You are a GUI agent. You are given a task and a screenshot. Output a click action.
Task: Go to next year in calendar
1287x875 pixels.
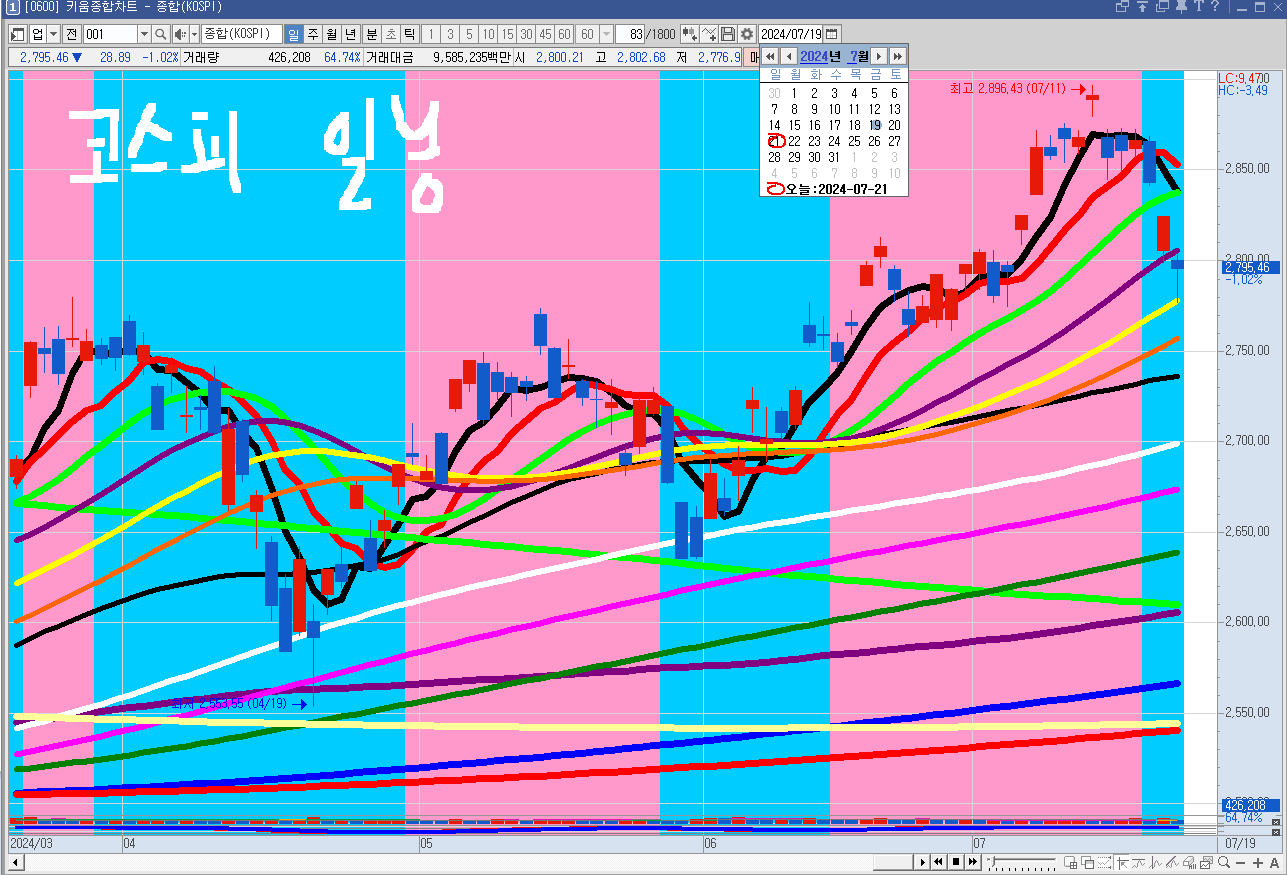[898, 56]
